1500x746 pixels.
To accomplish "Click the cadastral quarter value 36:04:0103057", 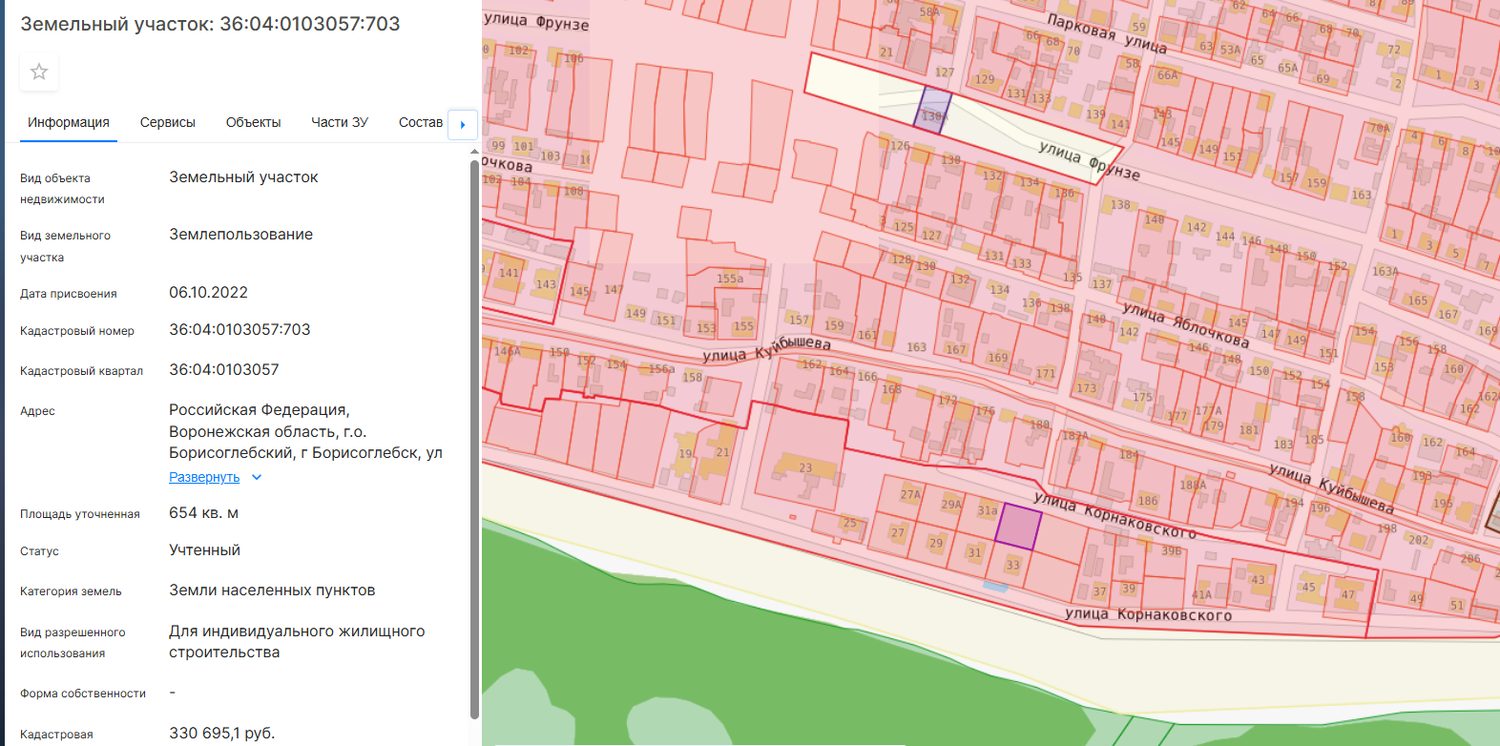I will [x=224, y=369].
